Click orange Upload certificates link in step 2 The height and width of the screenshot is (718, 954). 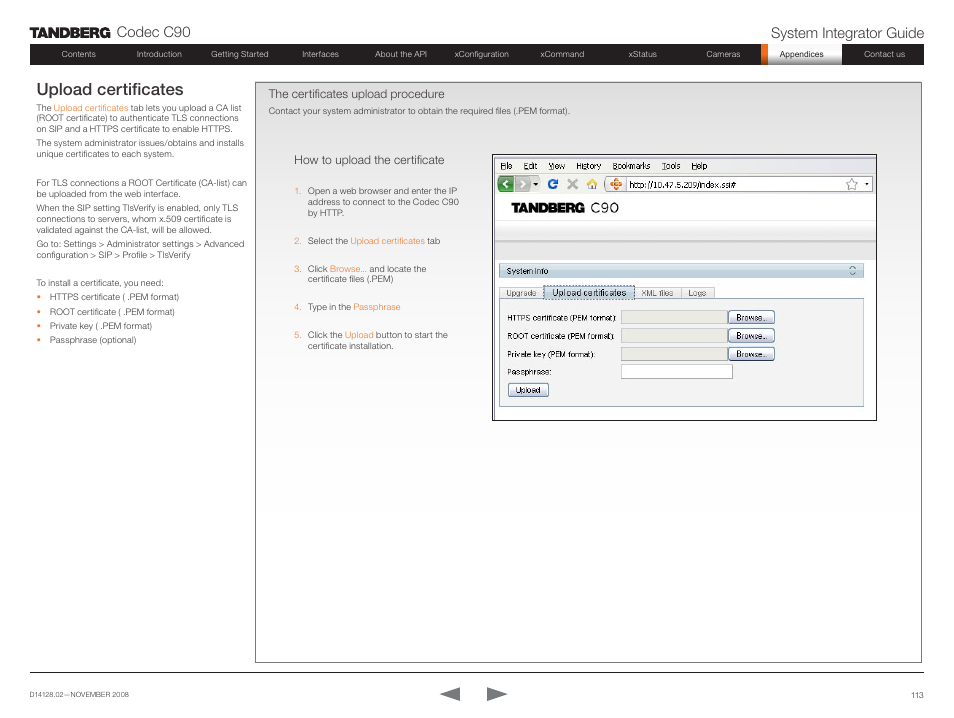(388, 241)
